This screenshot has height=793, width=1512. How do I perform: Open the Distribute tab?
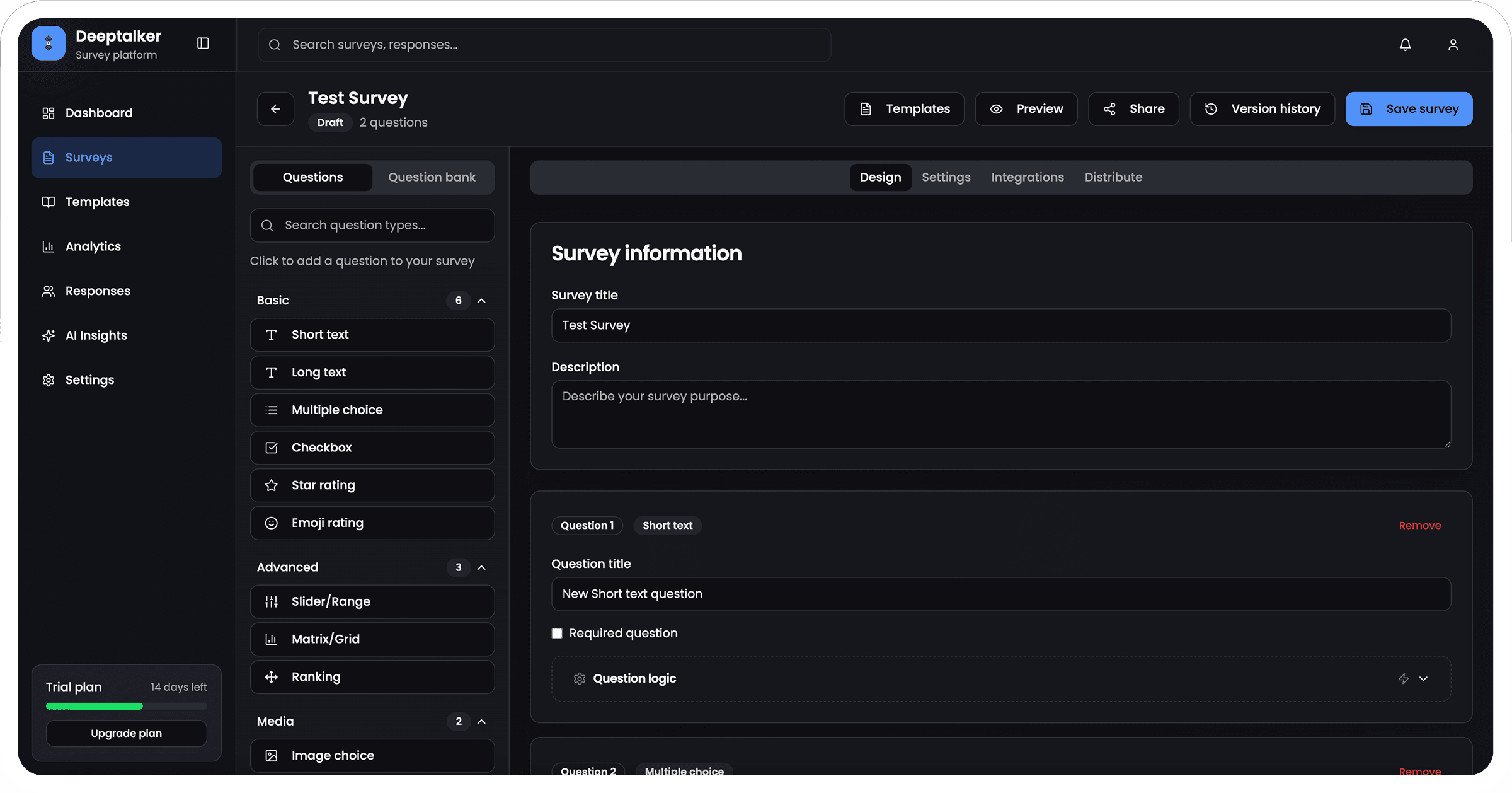[1113, 177]
